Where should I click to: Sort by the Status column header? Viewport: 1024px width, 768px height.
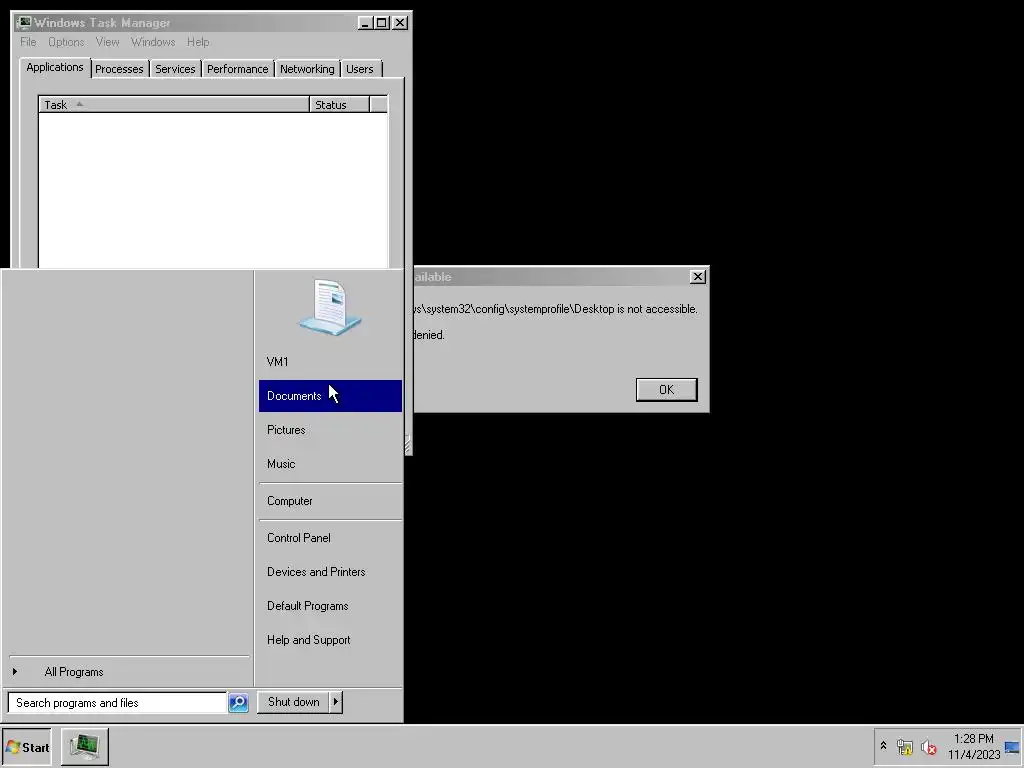click(x=340, y=104)
